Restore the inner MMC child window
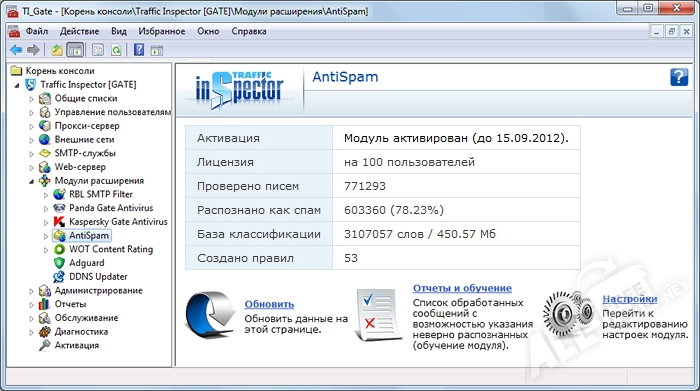The width and height of the screenshot is (700, 391). tap(671, 32)
